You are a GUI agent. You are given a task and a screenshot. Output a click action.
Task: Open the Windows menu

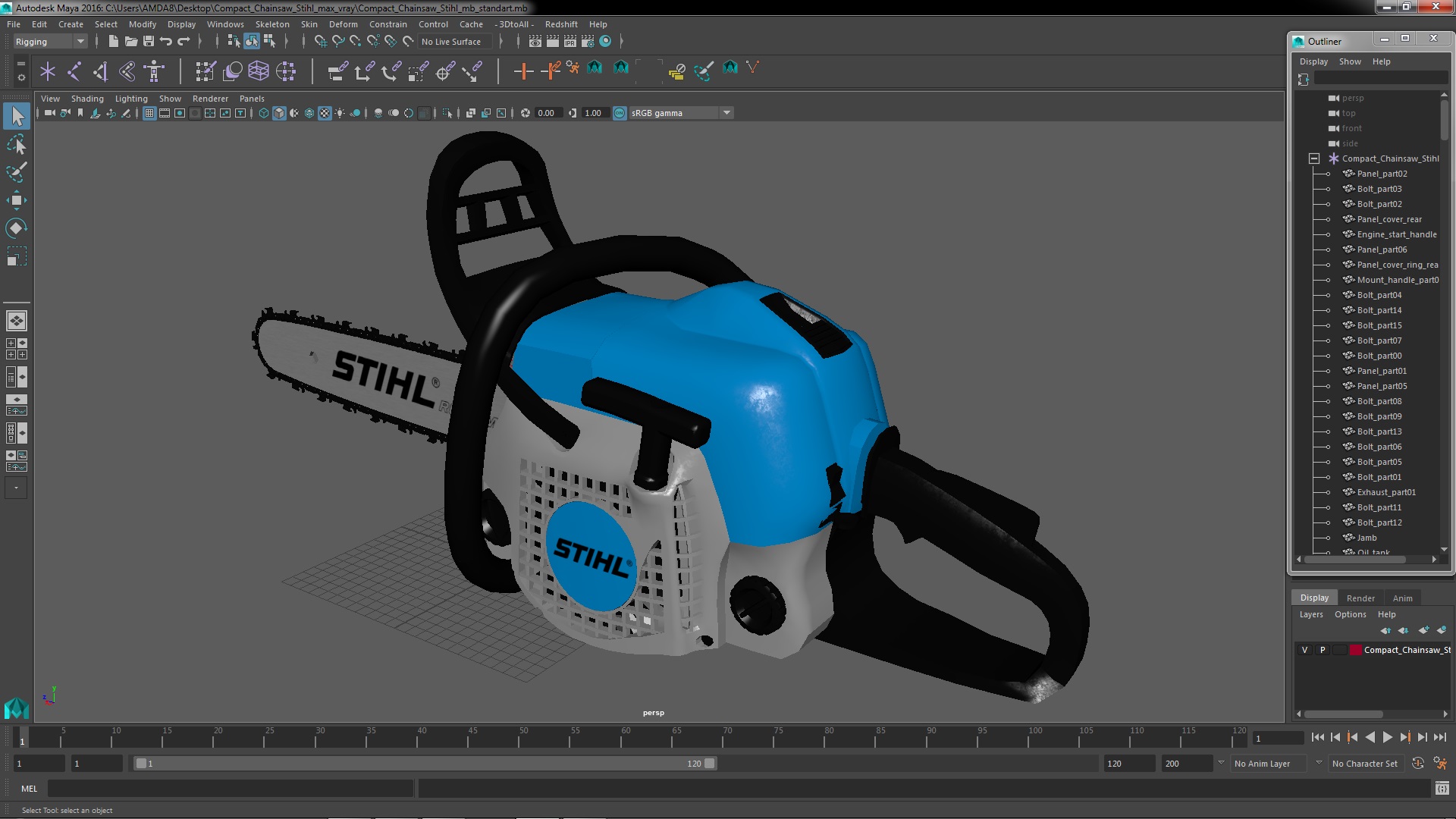225,24
